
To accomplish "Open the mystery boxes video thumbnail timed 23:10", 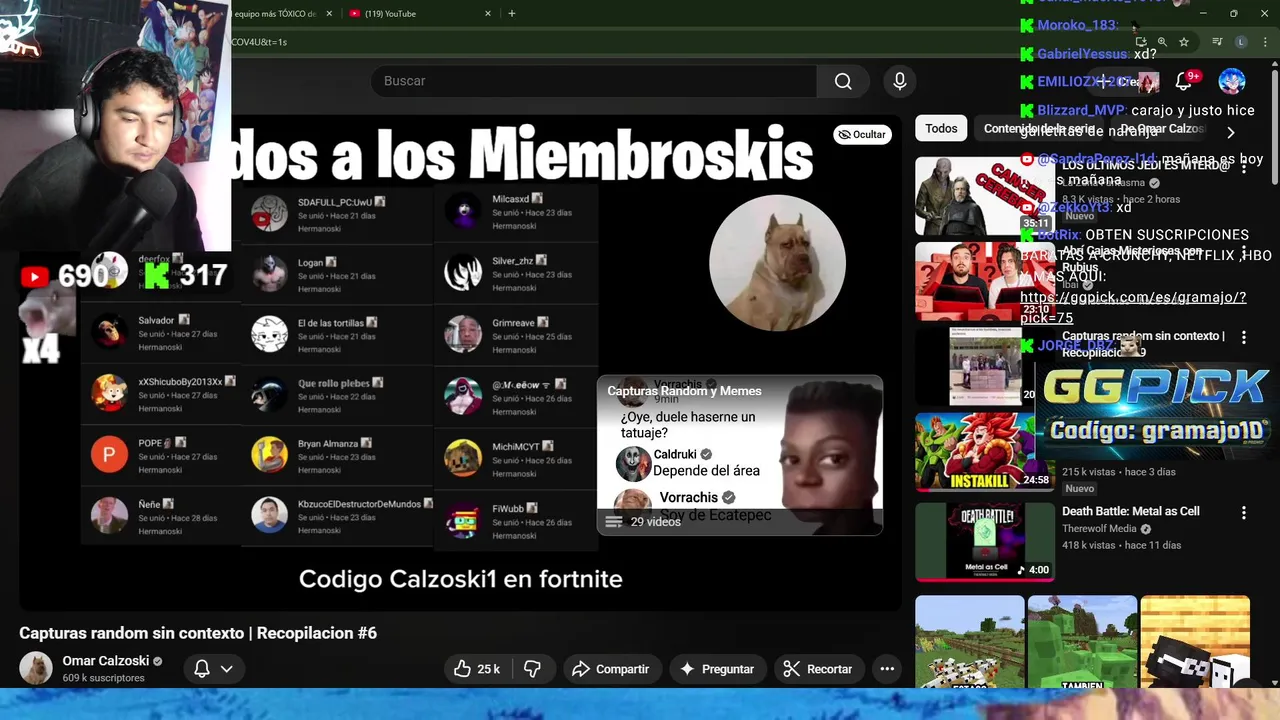I will click(x=985, y=281).
